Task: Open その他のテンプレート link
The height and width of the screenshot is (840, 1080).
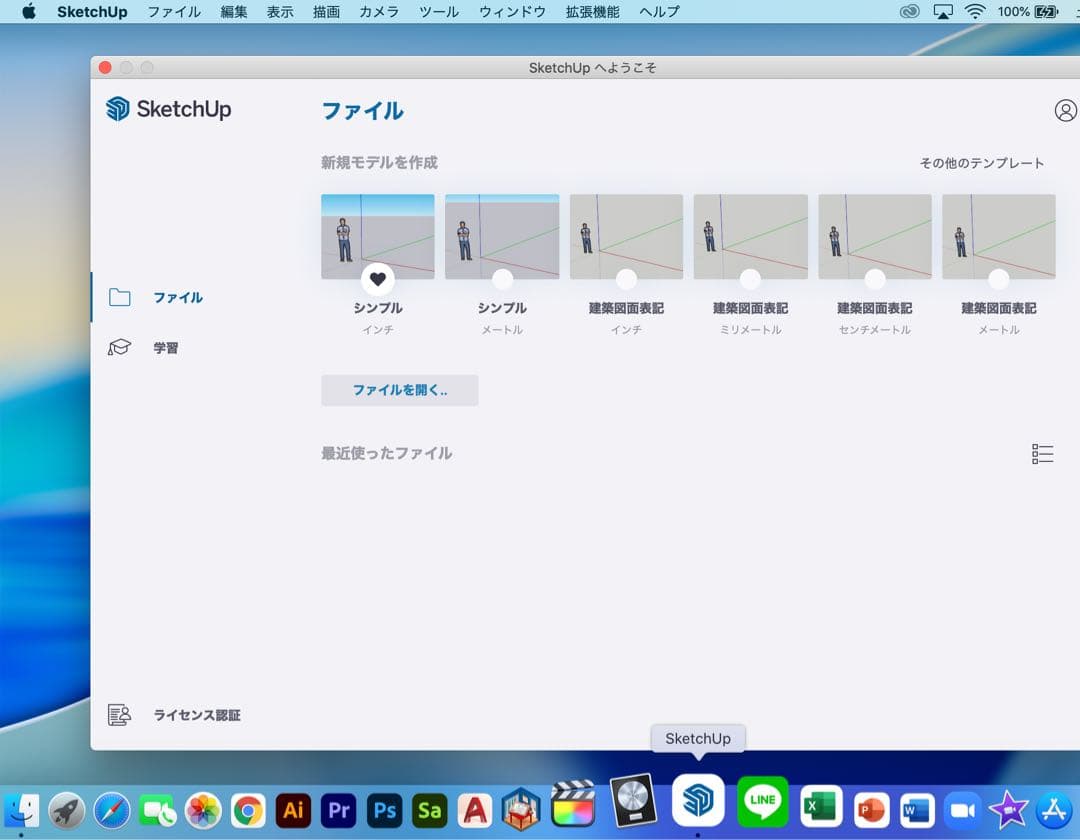Action: pyautogui.click(x=981, y=162)
